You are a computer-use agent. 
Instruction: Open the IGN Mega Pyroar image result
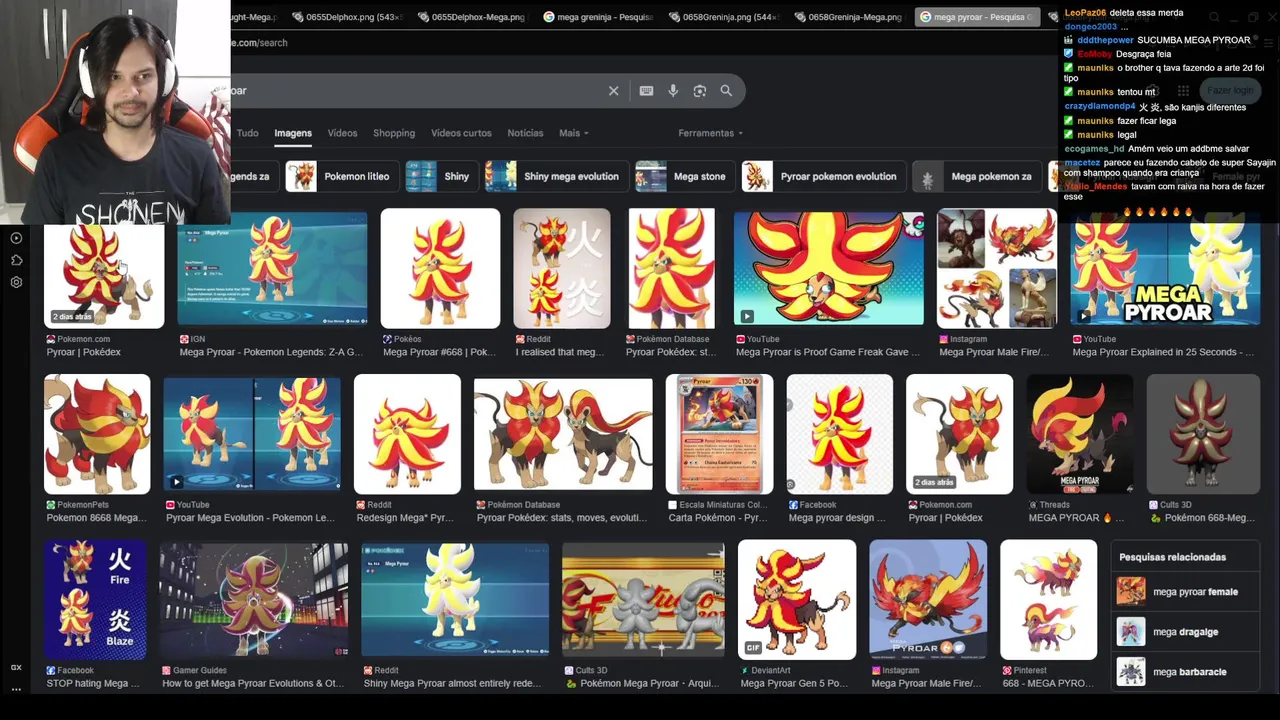pos(272,268)
